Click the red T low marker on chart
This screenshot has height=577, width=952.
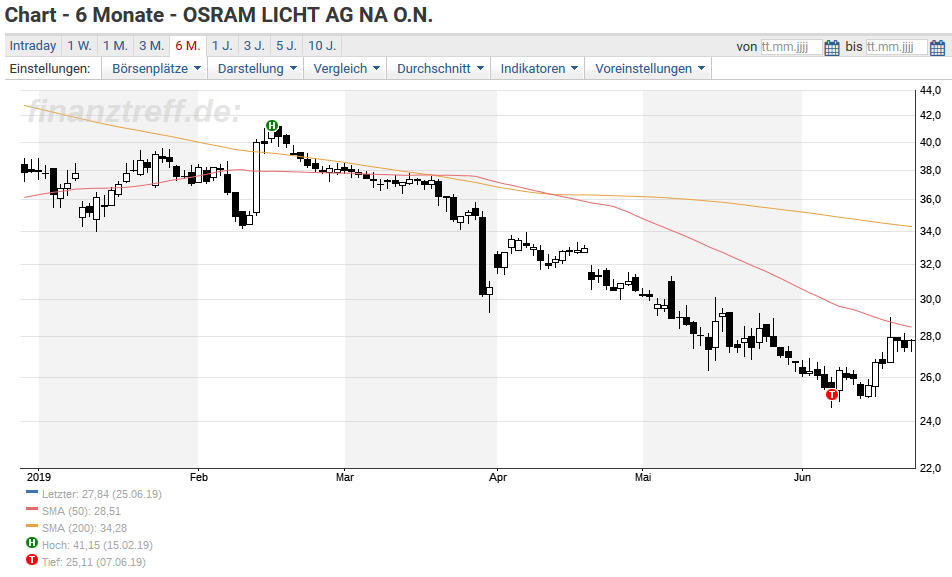831,394
